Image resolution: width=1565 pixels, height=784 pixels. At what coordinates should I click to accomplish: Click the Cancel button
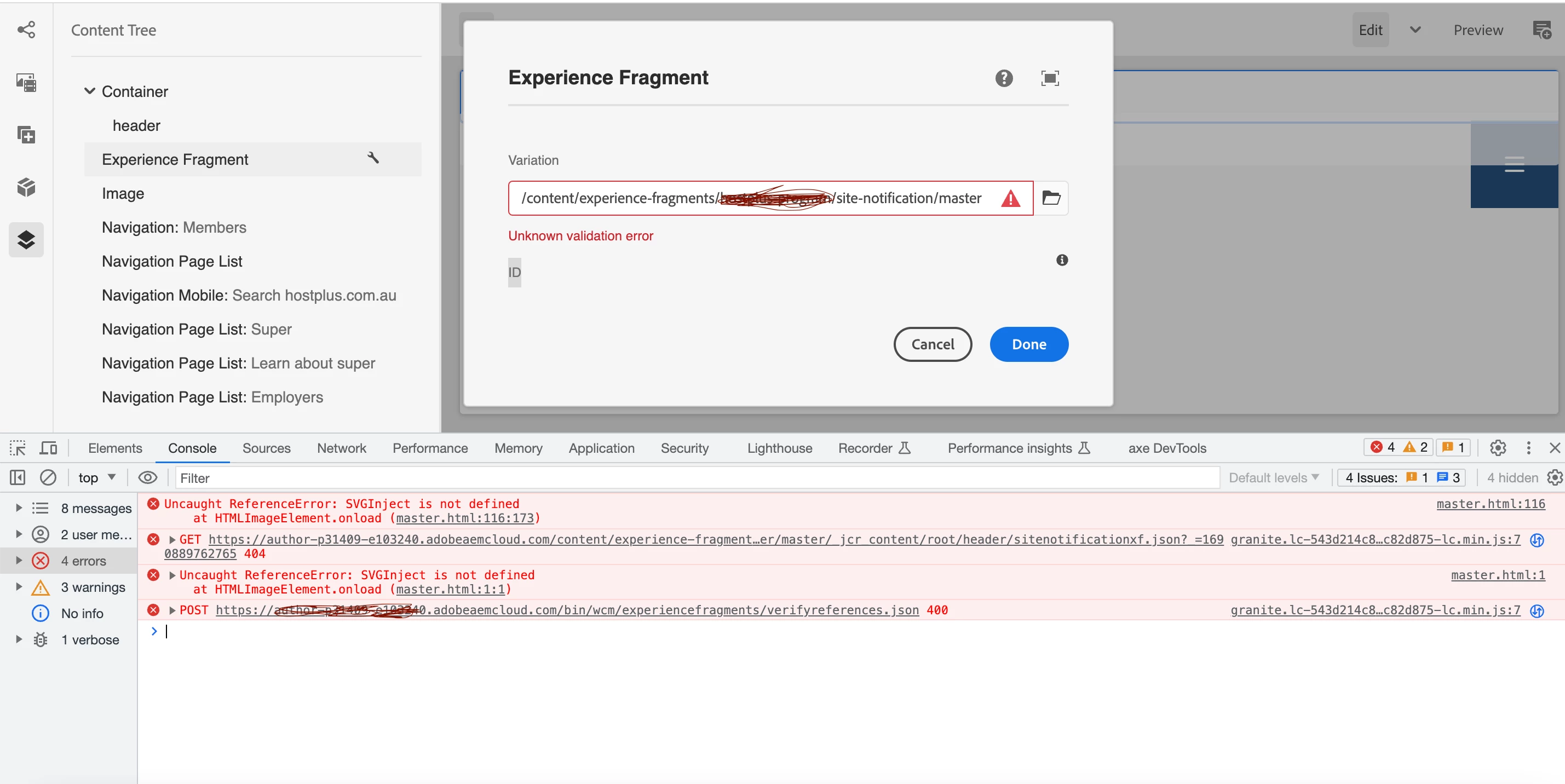point(932,344)
